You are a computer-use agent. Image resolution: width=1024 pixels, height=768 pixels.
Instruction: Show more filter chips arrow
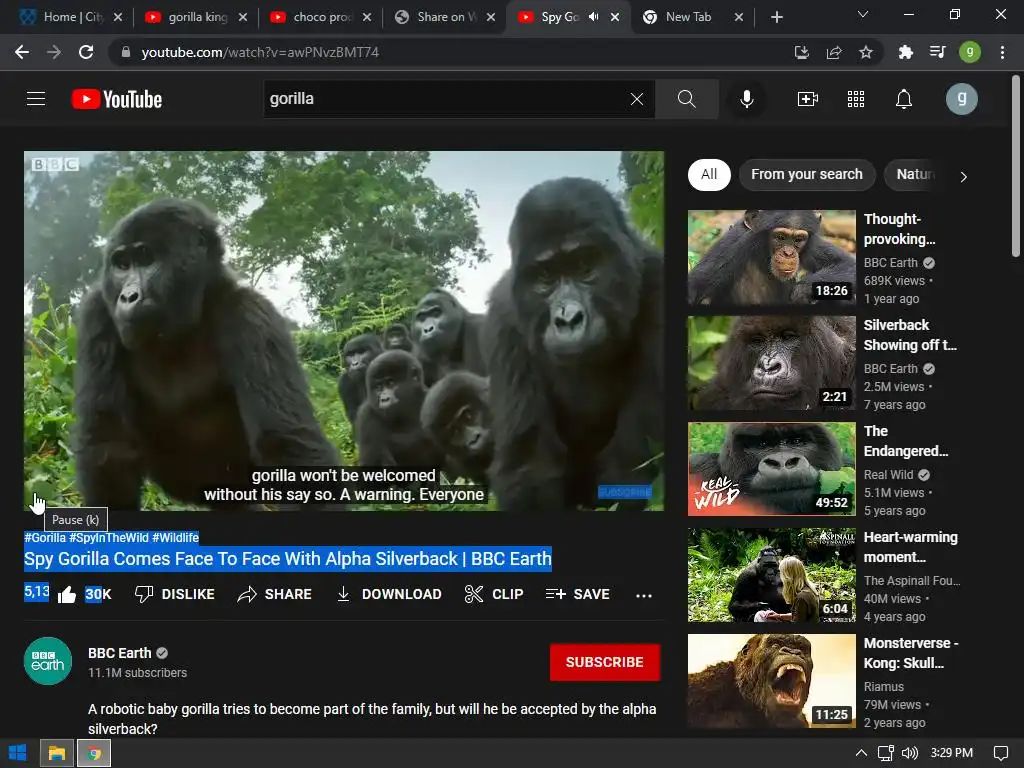click(x=963, y=176)
